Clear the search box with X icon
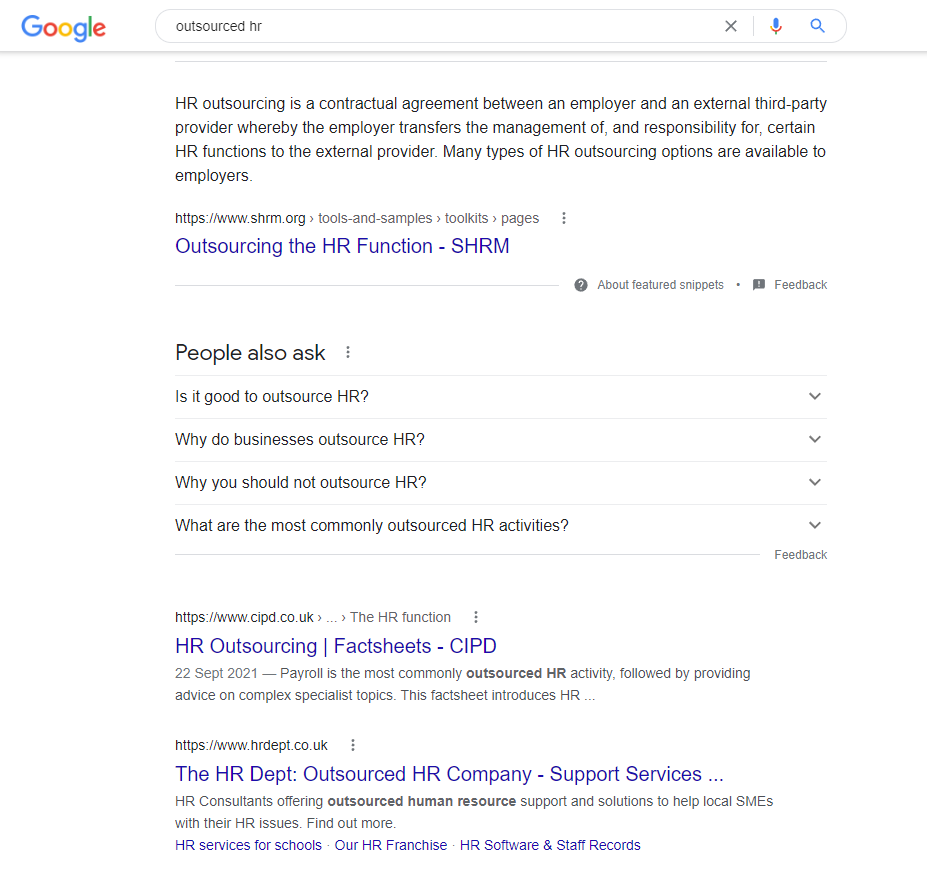This screenshot has height=874, width=927. [x=731, y=26]
